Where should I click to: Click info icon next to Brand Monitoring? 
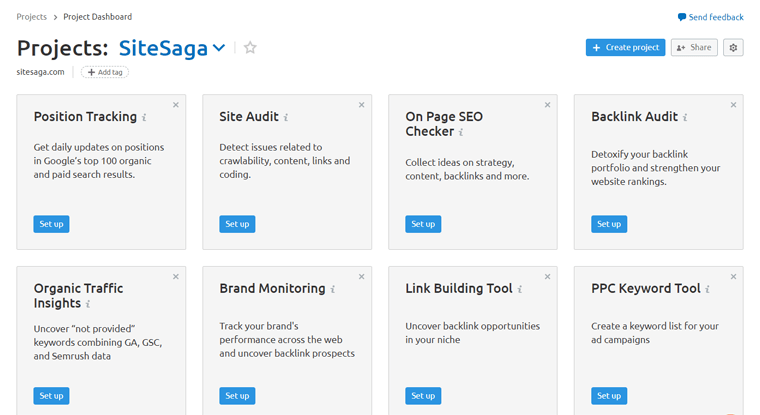click(332, 289)
